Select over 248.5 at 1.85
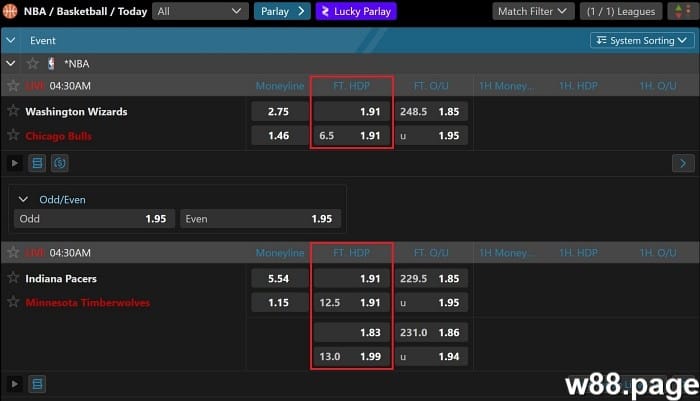This screenshot has height=401, width=700. tap(431, 112)
